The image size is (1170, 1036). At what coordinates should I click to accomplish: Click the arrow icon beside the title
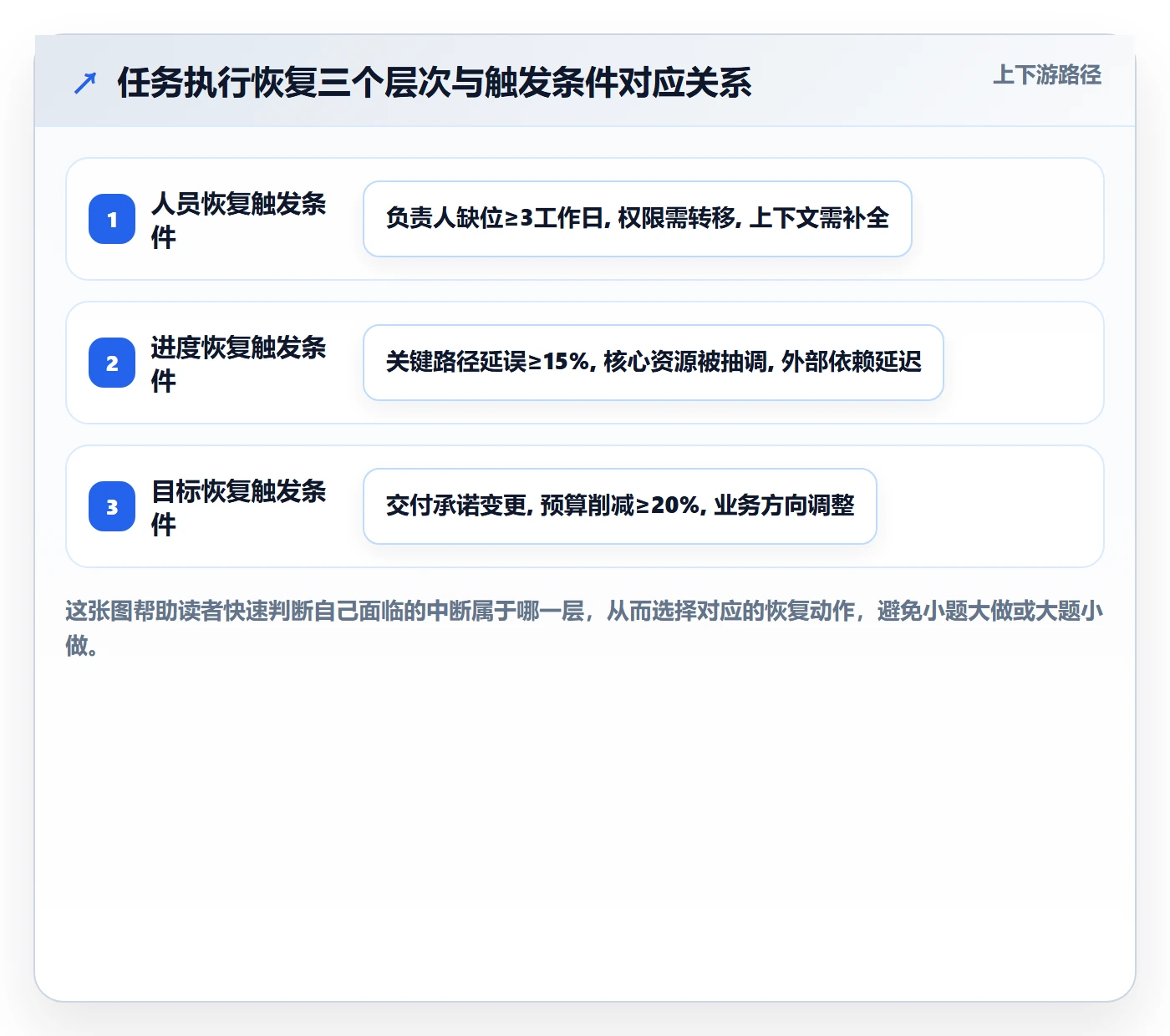(85, 83)
